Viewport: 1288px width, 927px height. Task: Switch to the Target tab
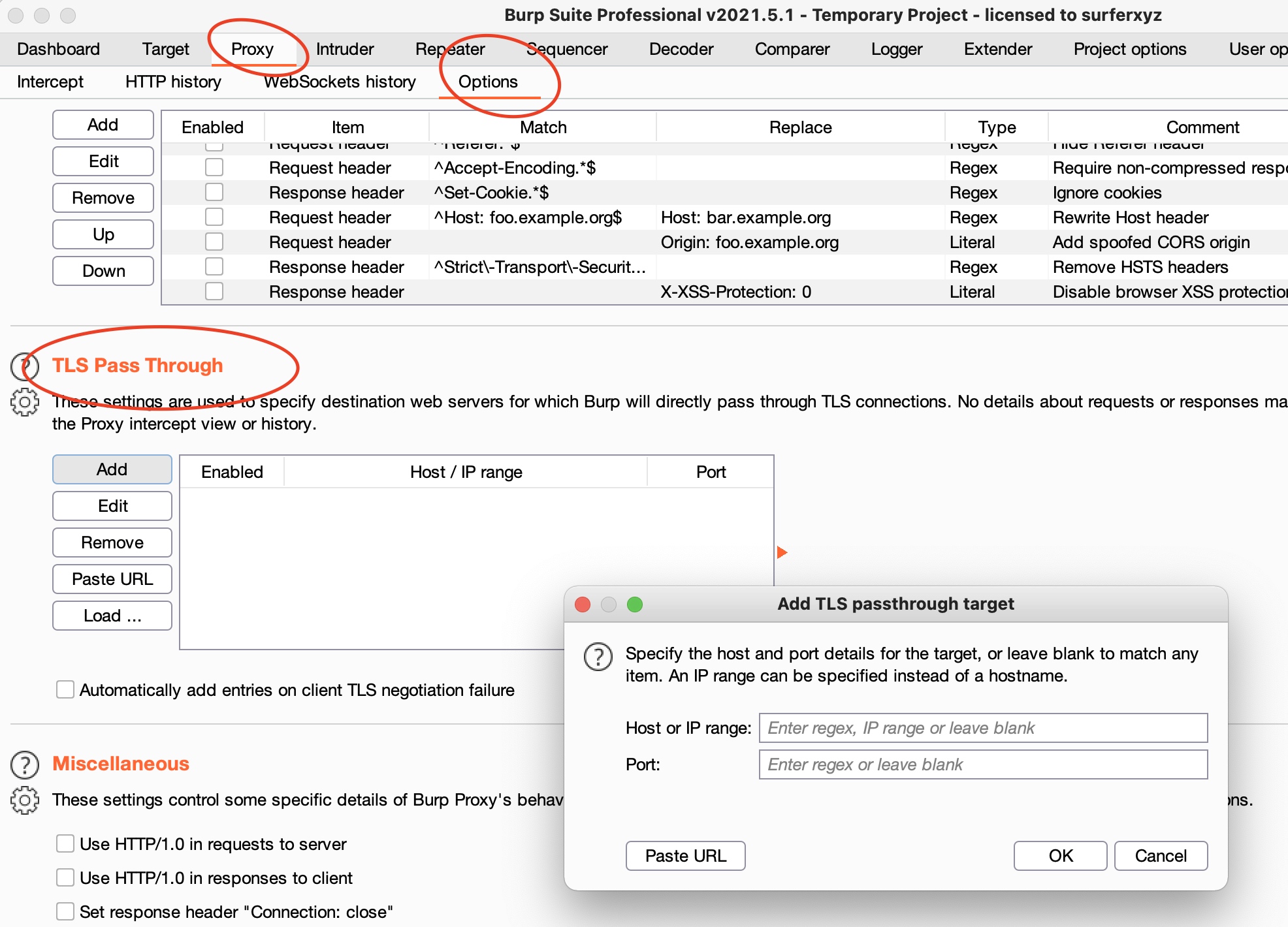pyautogui.click(x=166, y=49)
